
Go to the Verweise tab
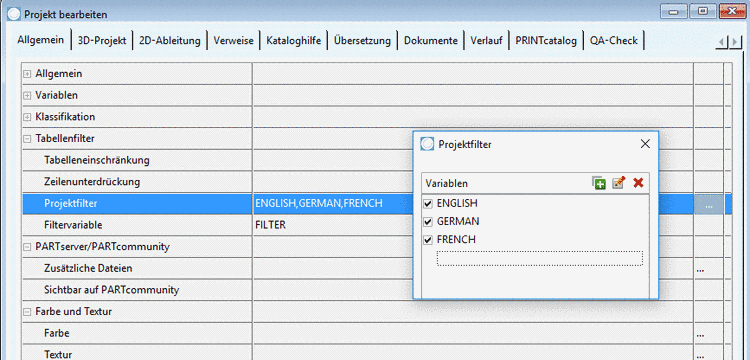point(233,41)
